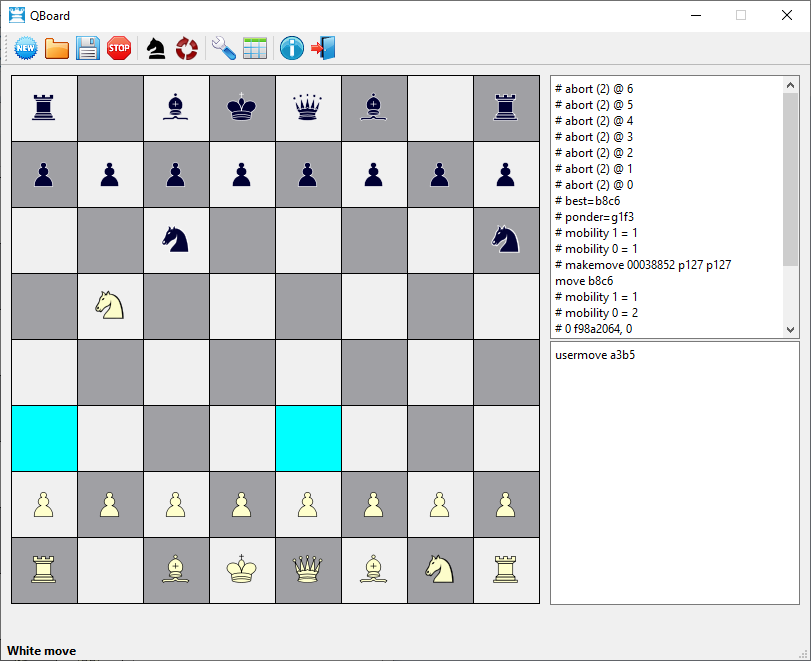Screen dimensions: 811x661
Task: Select the black pawn on a7
Action: [x=43, y=174]
